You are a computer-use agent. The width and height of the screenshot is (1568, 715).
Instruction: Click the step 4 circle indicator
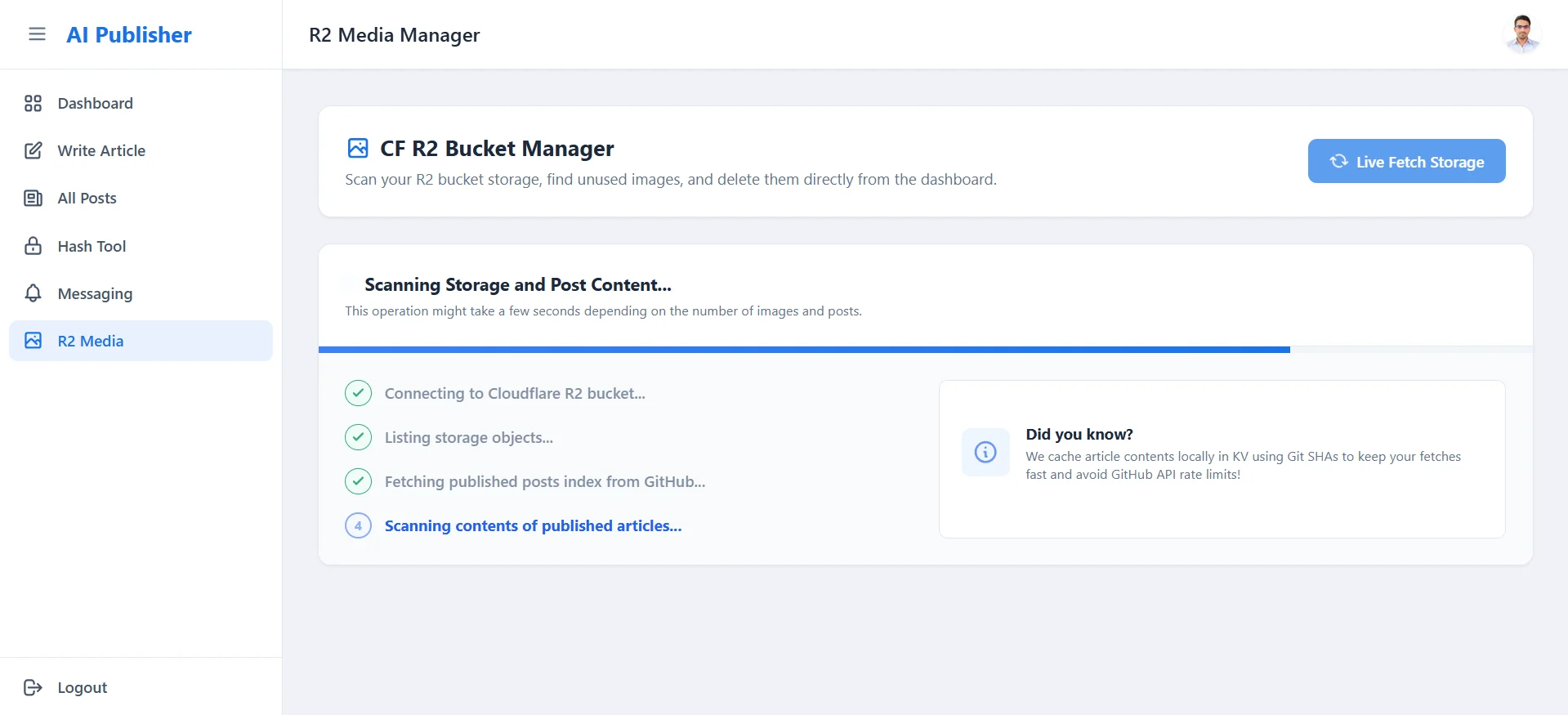pyautogui.click(x=358, y=525)
